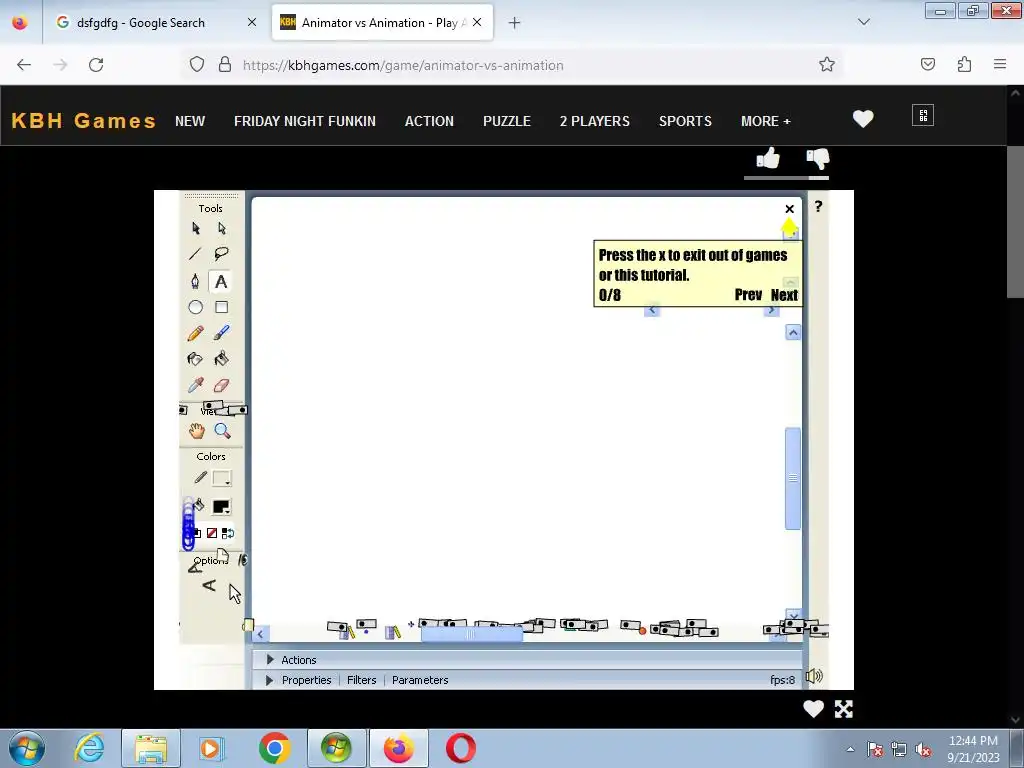Image resolution: width=1024 pixels, height=768 pixels.
Task: Open the Properties tab
Action: click(306, 680)
